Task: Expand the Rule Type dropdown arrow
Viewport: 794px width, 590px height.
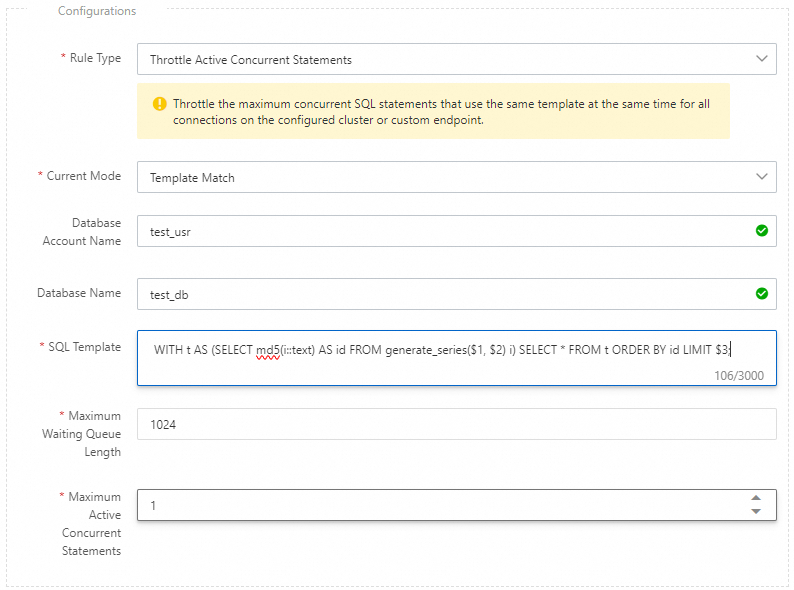Action: click(761, 59)
